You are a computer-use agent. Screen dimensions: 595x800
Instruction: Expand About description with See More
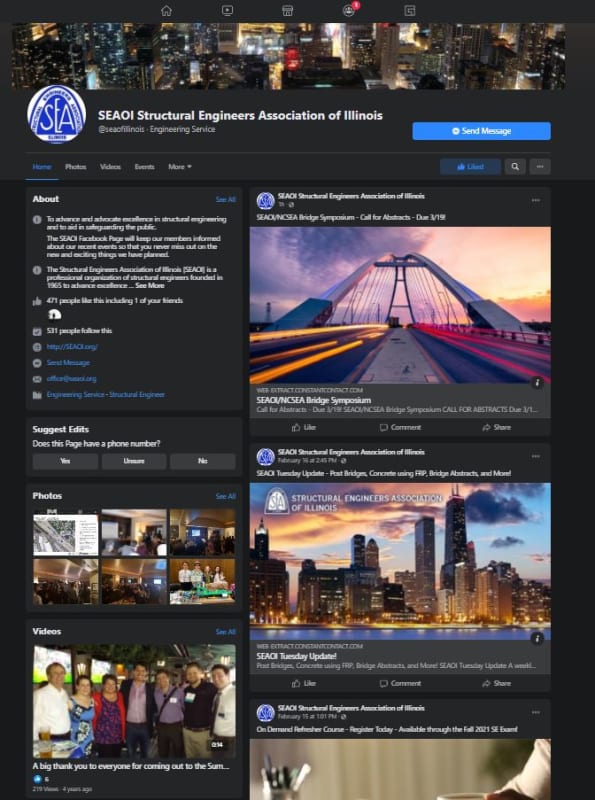(x=150, y=286)
